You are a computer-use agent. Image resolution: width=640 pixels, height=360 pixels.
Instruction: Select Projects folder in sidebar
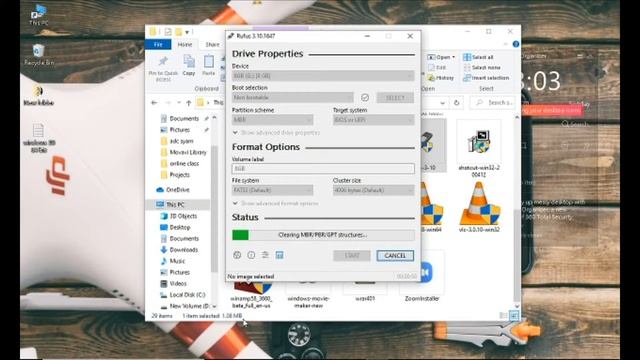pos(180,175)
